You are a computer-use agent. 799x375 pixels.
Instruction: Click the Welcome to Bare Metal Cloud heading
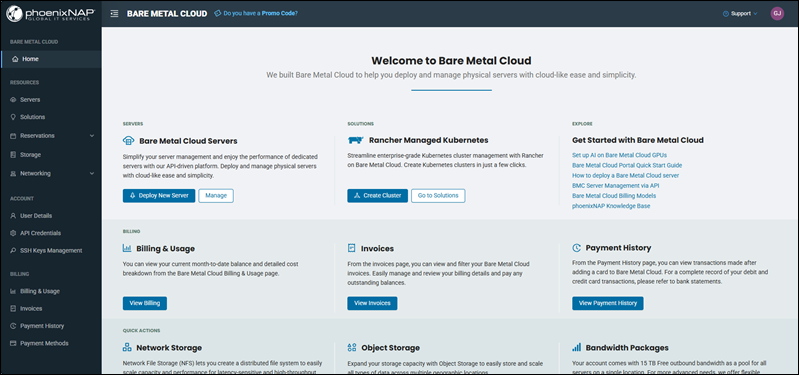tap(451, 61)
